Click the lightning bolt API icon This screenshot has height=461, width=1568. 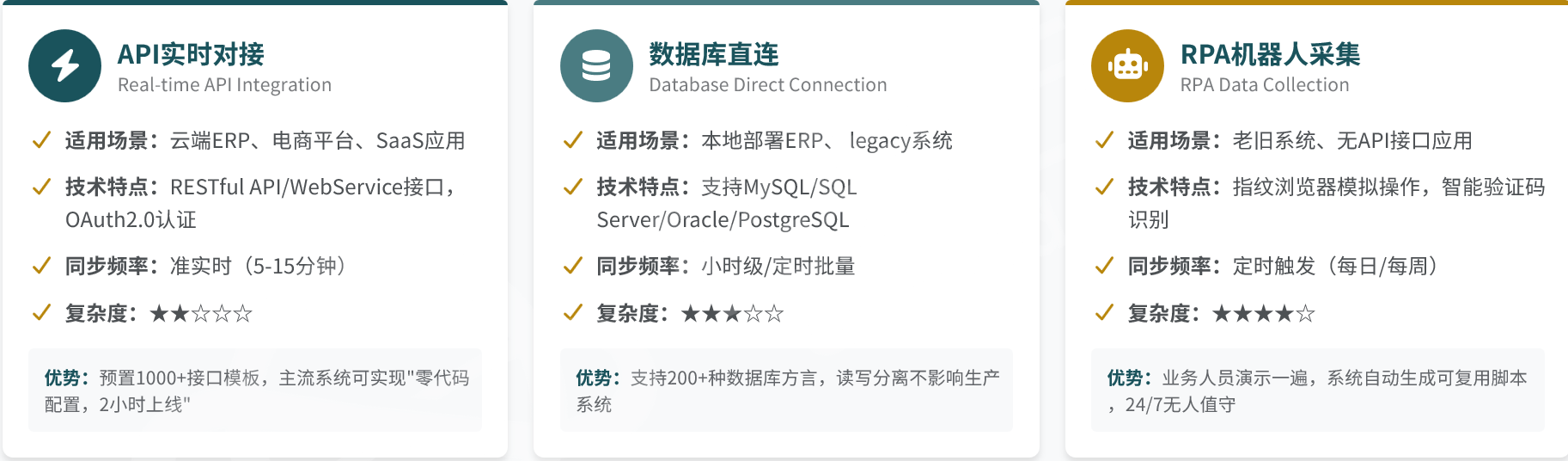point(64,66)
